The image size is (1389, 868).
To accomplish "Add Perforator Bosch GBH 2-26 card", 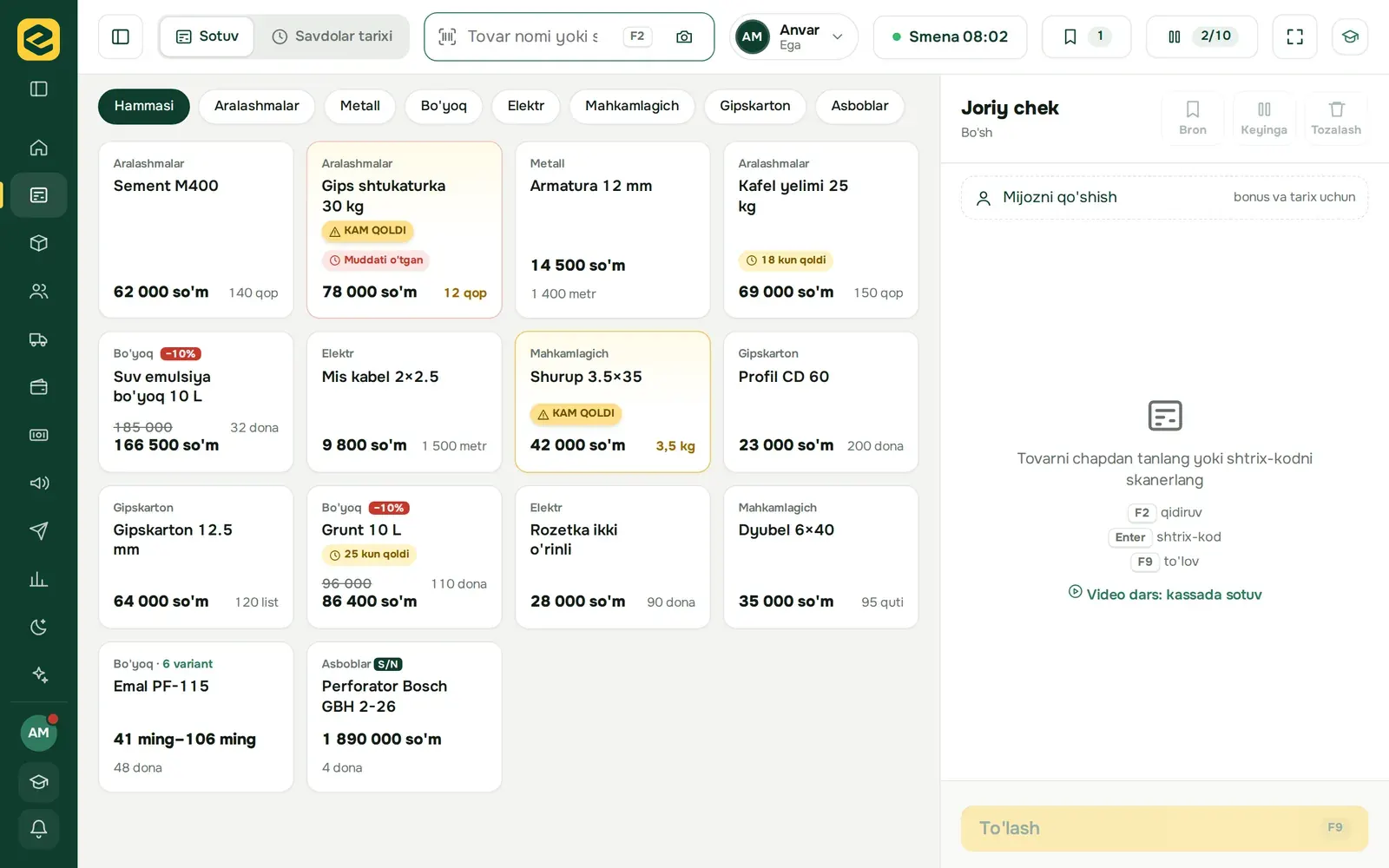I will point(405,717).
